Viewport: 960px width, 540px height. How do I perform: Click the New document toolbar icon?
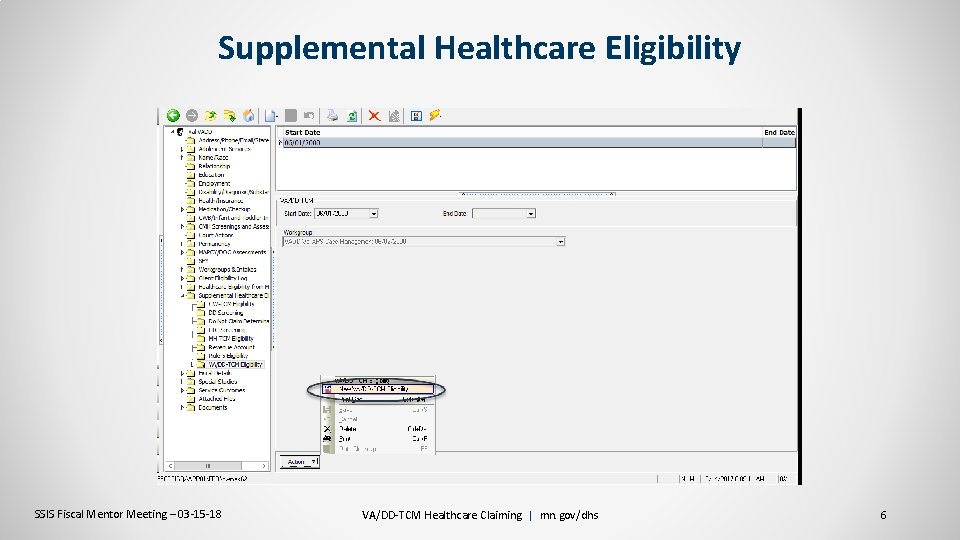pyautogui.click(x=271, y=115)
